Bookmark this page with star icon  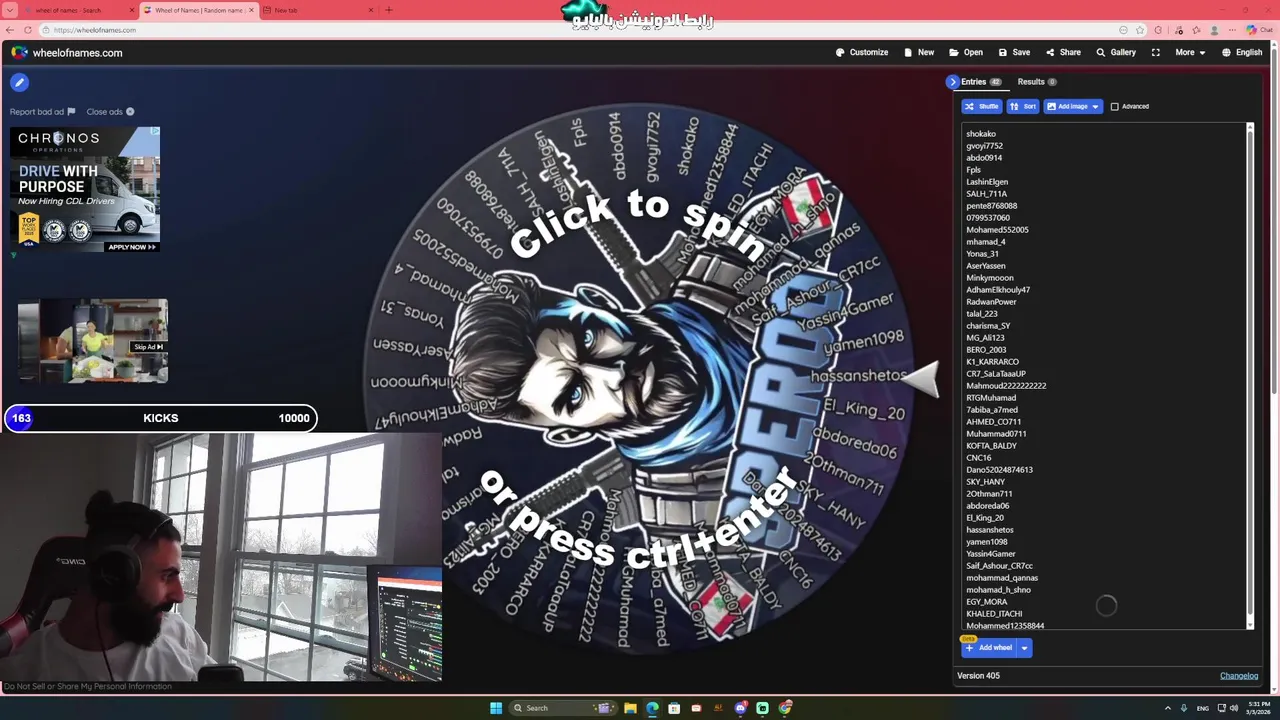click(1140, 30)
